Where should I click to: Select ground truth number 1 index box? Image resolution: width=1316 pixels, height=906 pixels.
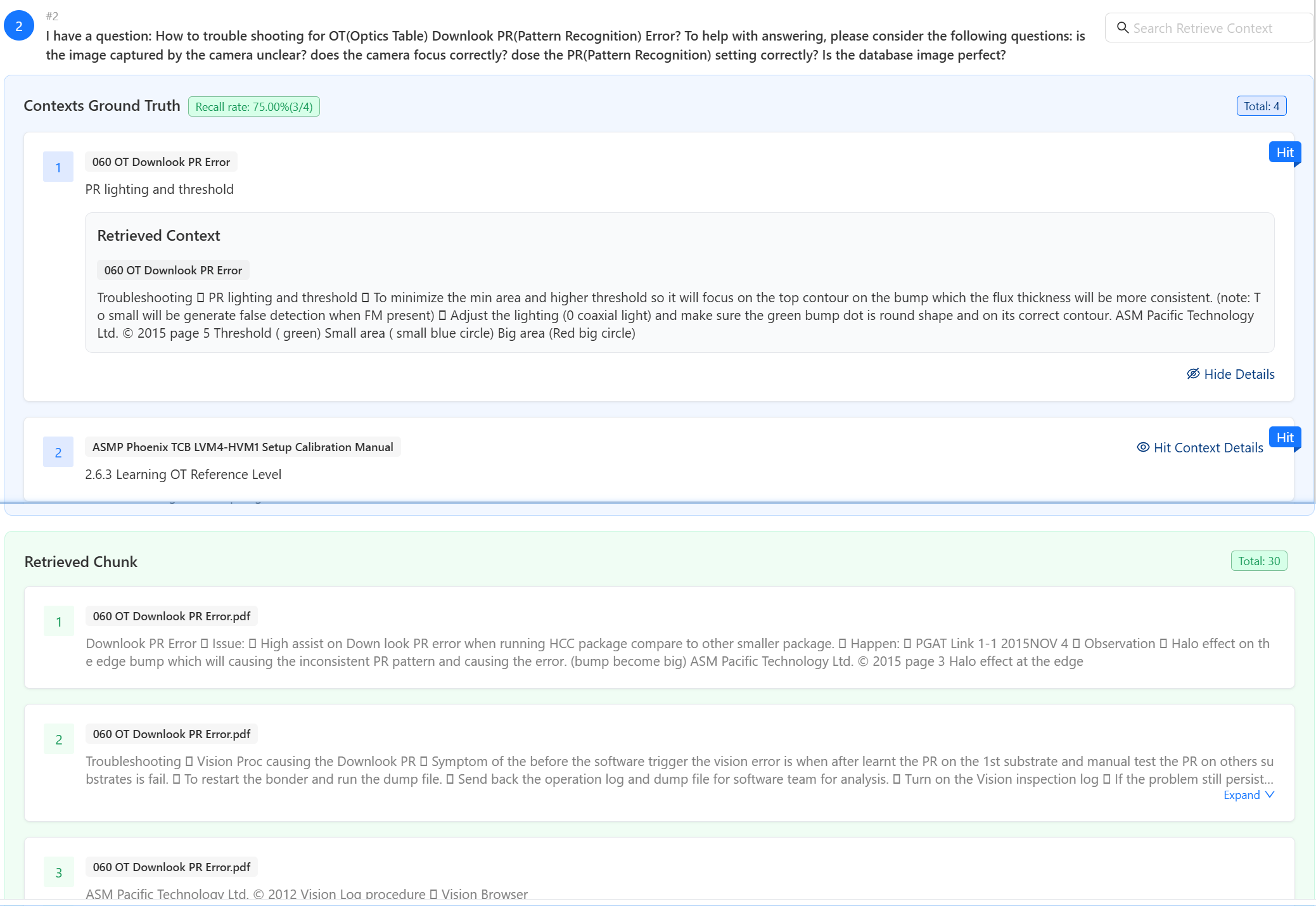pyautogui.click(x=58, y=167)
